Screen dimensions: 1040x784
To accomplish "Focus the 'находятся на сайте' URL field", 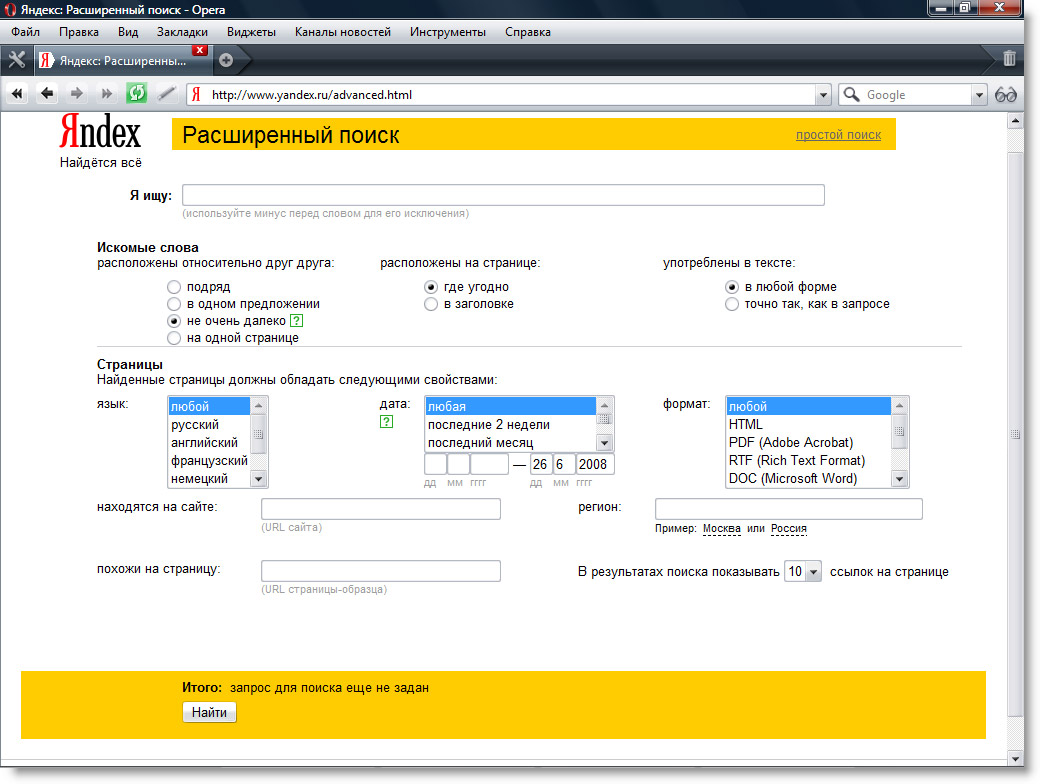I will pos(381,509).
